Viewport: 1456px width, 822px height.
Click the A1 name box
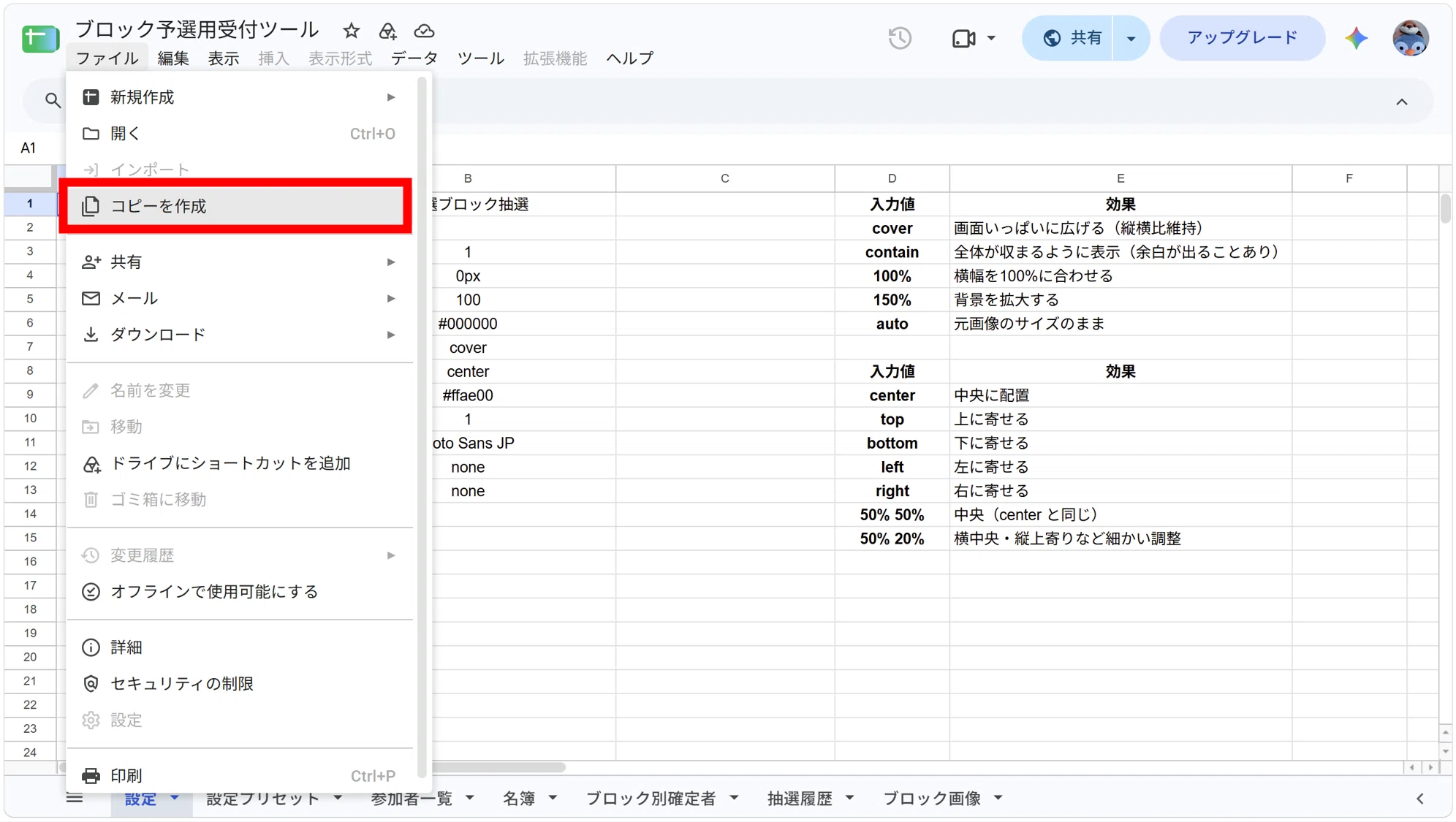[x=29, y=148]
